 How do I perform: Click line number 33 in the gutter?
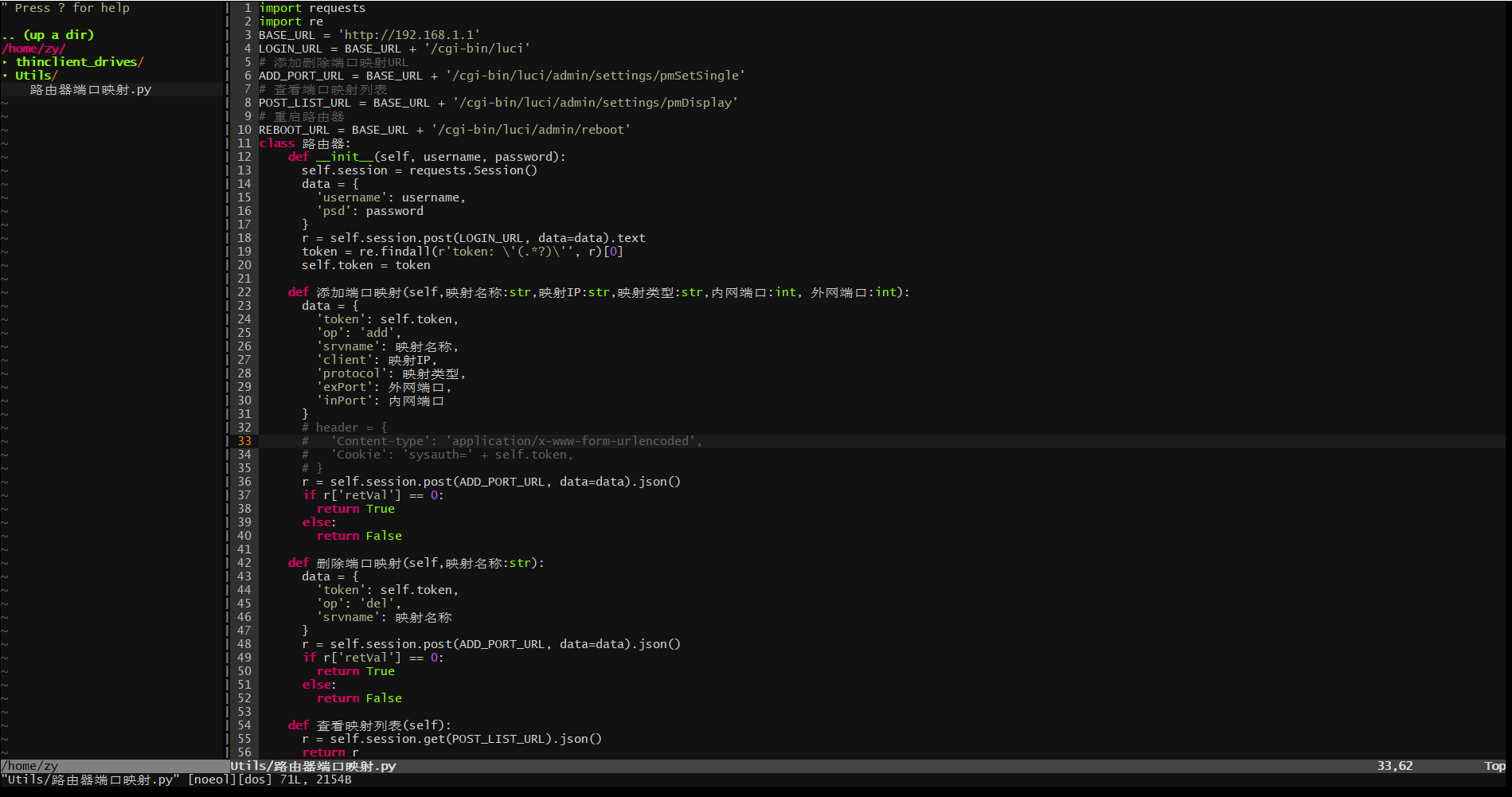pyautogui.click(x=244, y=441)
